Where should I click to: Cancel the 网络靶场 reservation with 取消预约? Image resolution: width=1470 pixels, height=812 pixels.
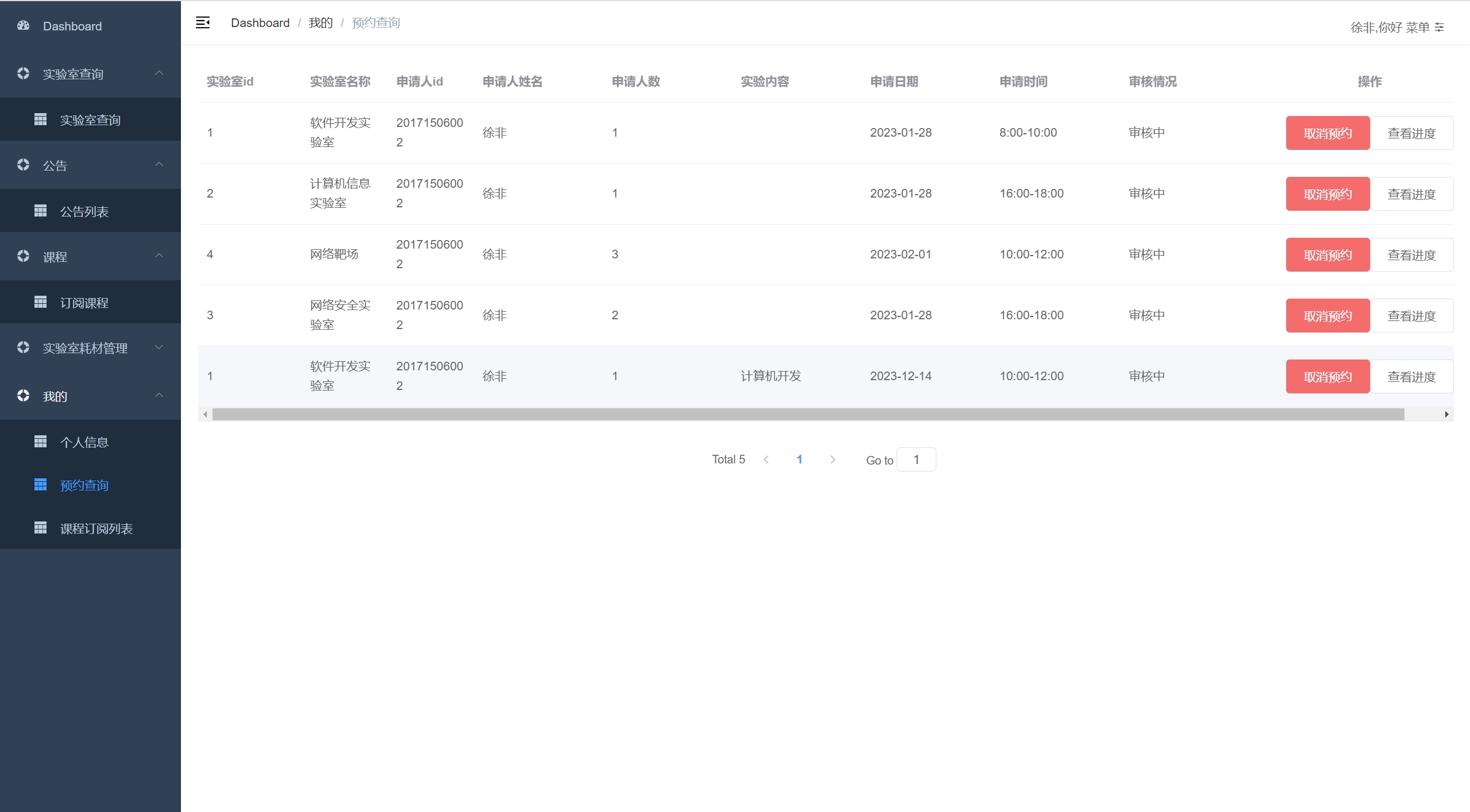pyautogui.click(x=1327, y=254)
